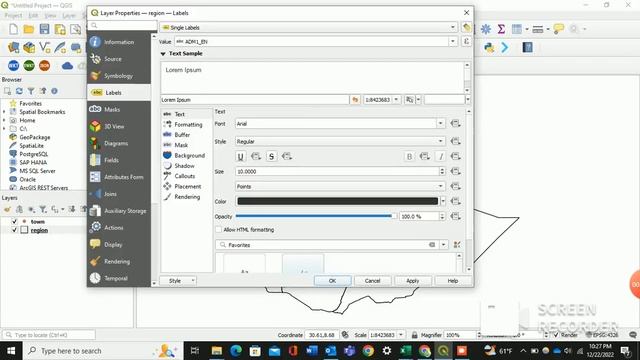Screen dimensions: 640x360
Task: Open data-defined override for Size
Action: 456,171
